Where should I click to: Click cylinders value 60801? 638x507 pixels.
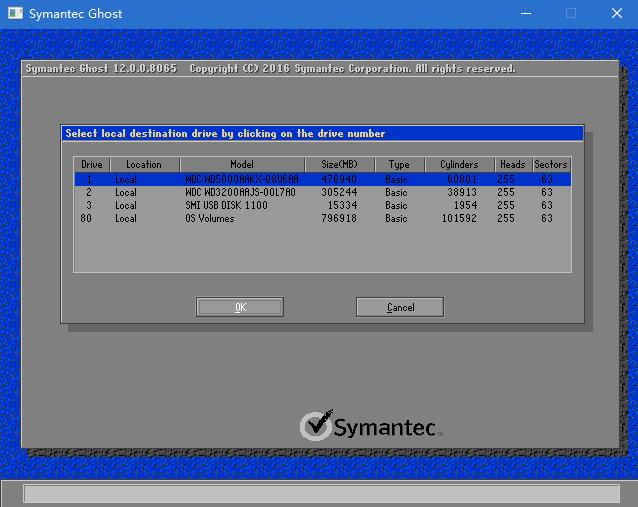462,179
